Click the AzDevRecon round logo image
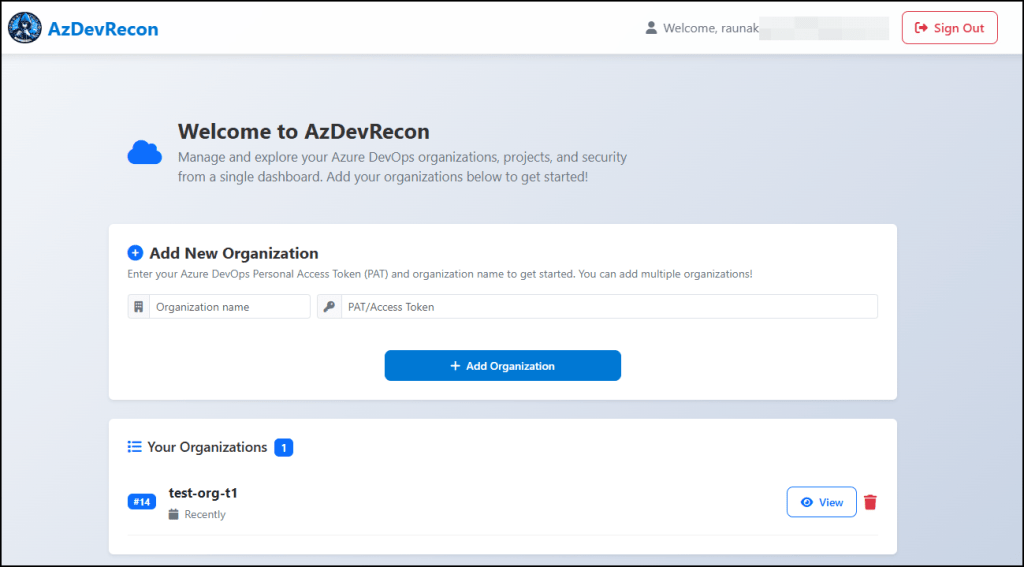1024x567 pixels. pyautogui.click(x=25, y=28)
